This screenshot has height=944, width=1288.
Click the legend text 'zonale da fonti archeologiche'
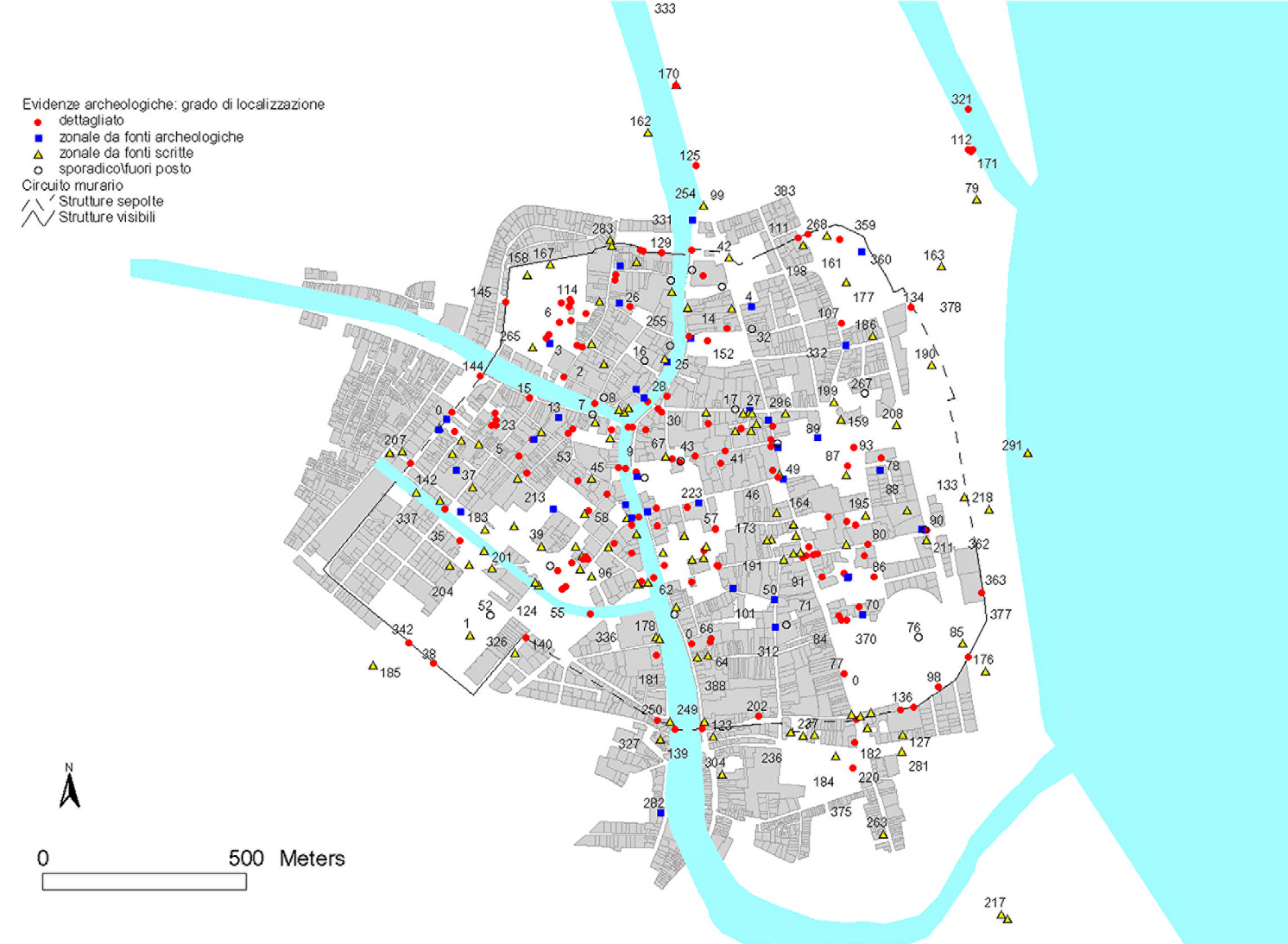pos(151,137)
